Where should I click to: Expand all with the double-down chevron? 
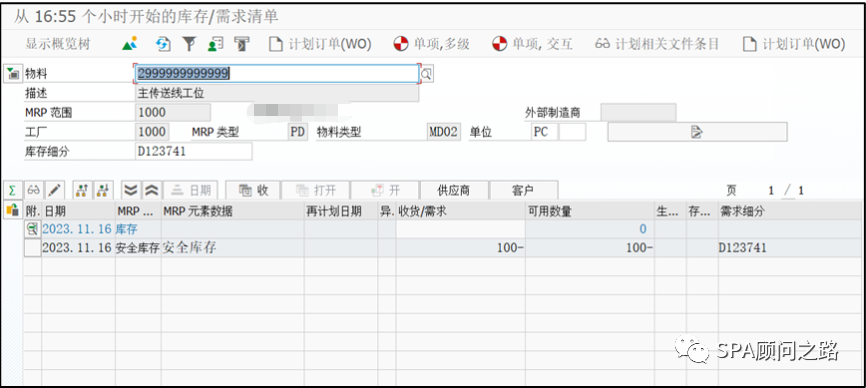[x=131, y=190]
